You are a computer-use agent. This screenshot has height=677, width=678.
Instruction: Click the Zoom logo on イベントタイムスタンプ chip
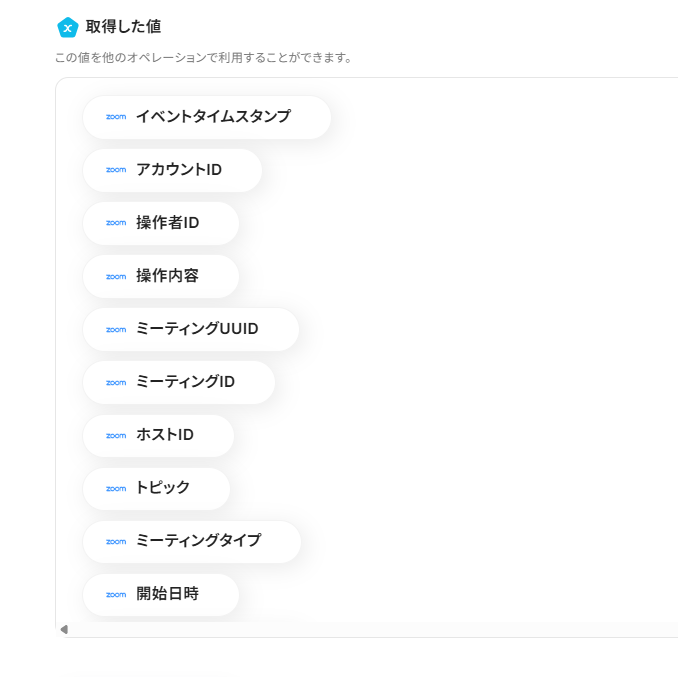coord(116,117)
